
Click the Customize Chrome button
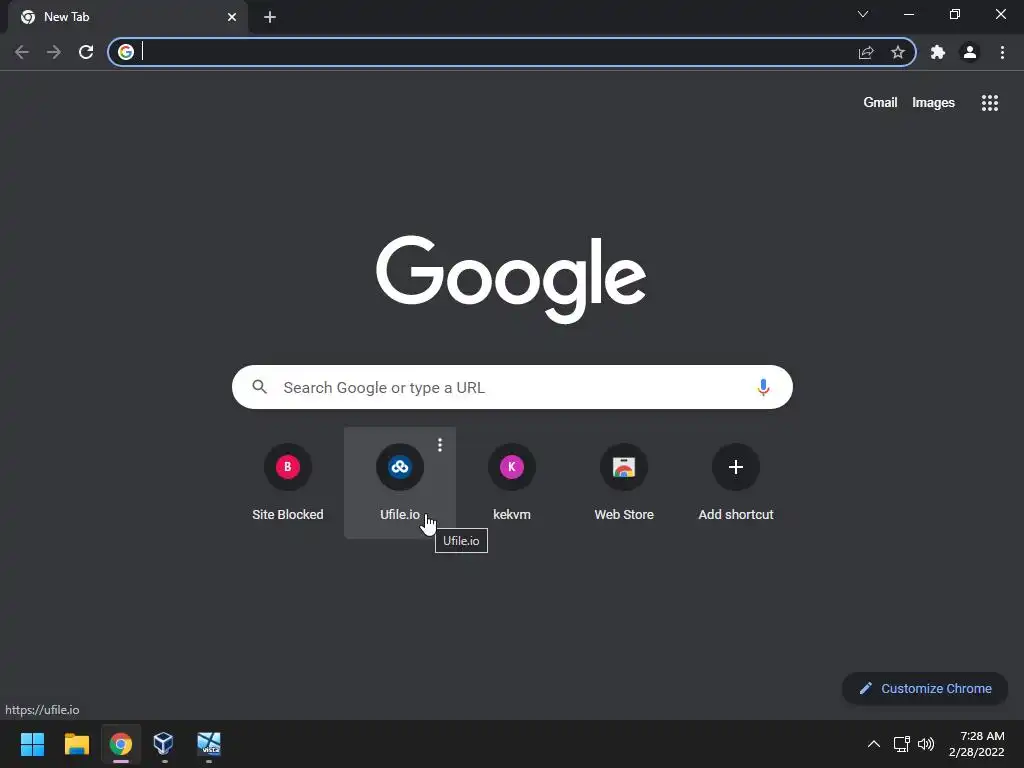click(x=925, y=688)
